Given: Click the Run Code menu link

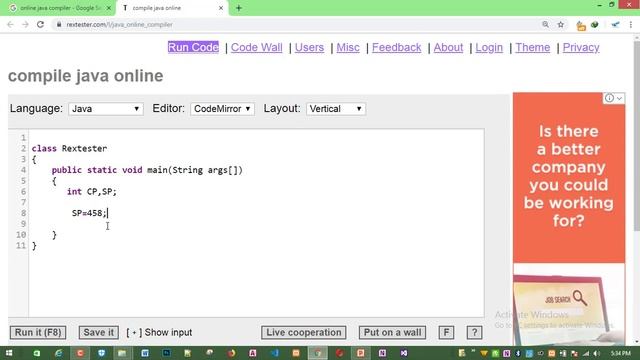Looking at the screenshot, I should pyautogui.click(x=193, y=47).
